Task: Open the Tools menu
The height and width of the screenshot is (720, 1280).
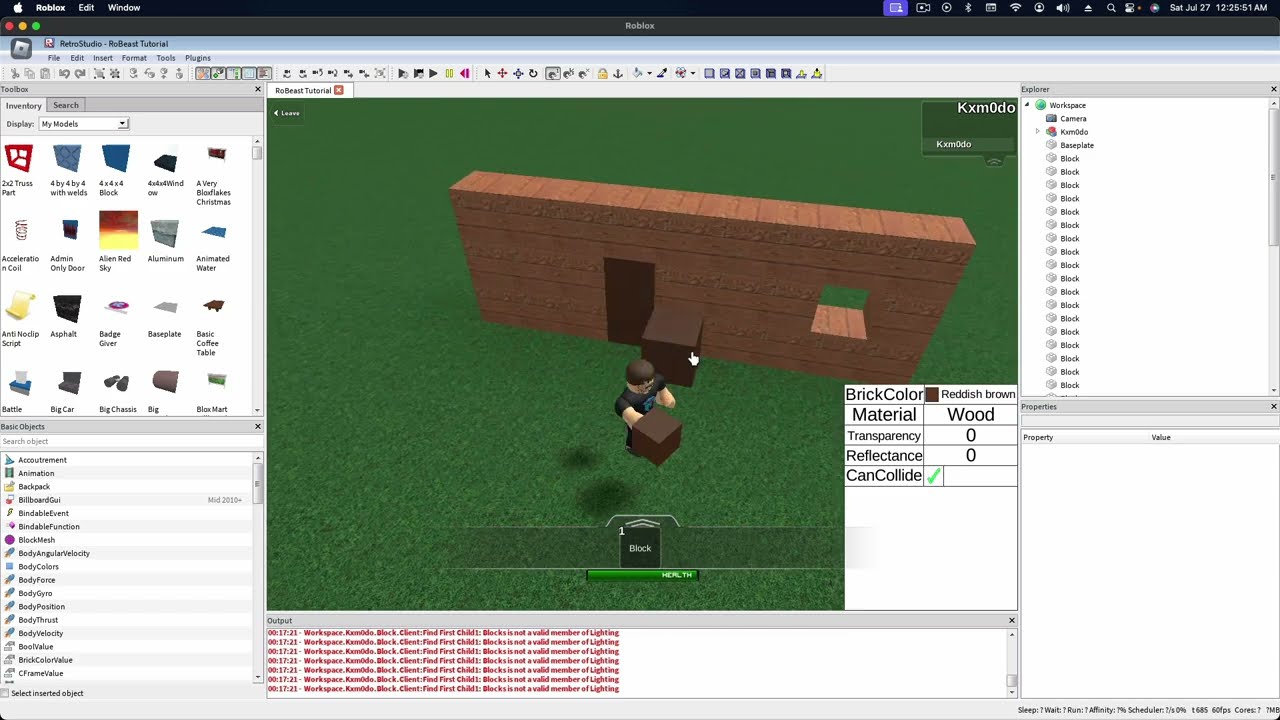Action: click(x=166, y=58)
